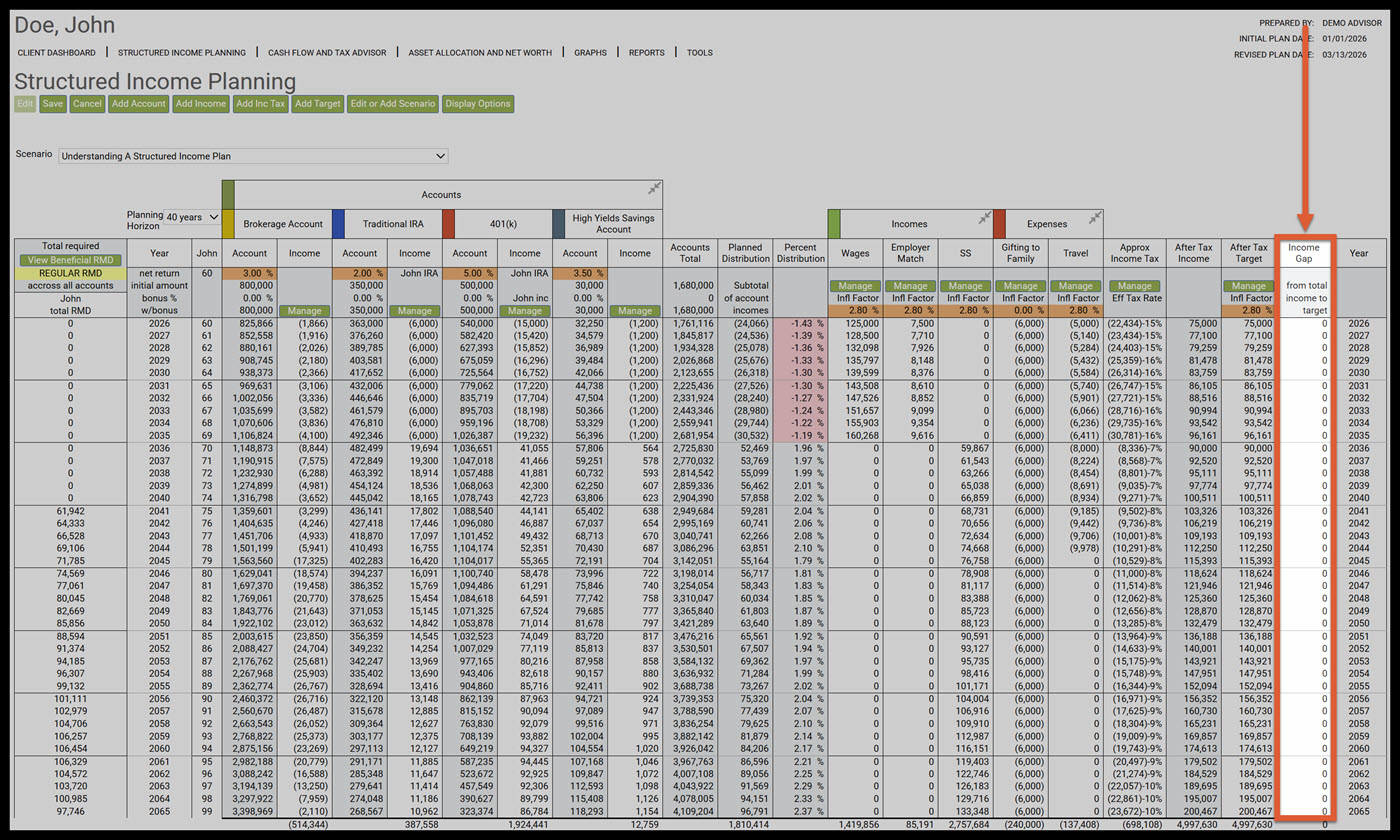This screenshot has height=840, width=1400.
Task: Edit Traditional IRA 2.00 % net return
Action: [x=360, y=273]
